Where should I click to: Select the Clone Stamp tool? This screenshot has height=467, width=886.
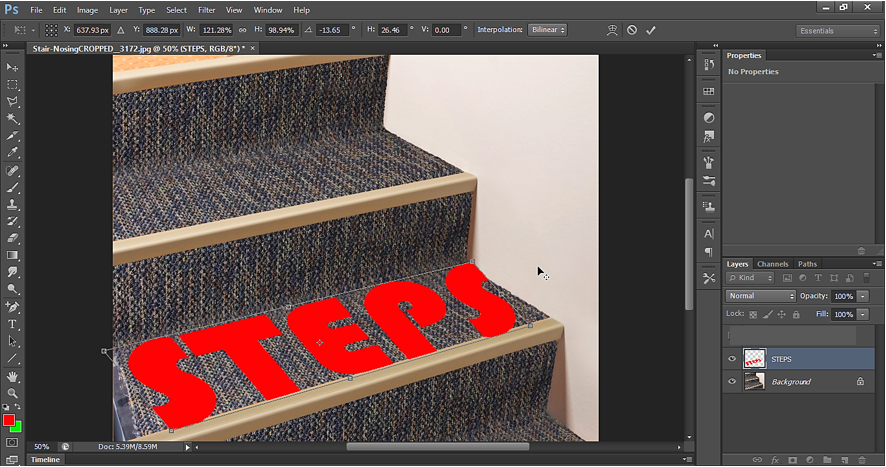click(x=12, y=204)
